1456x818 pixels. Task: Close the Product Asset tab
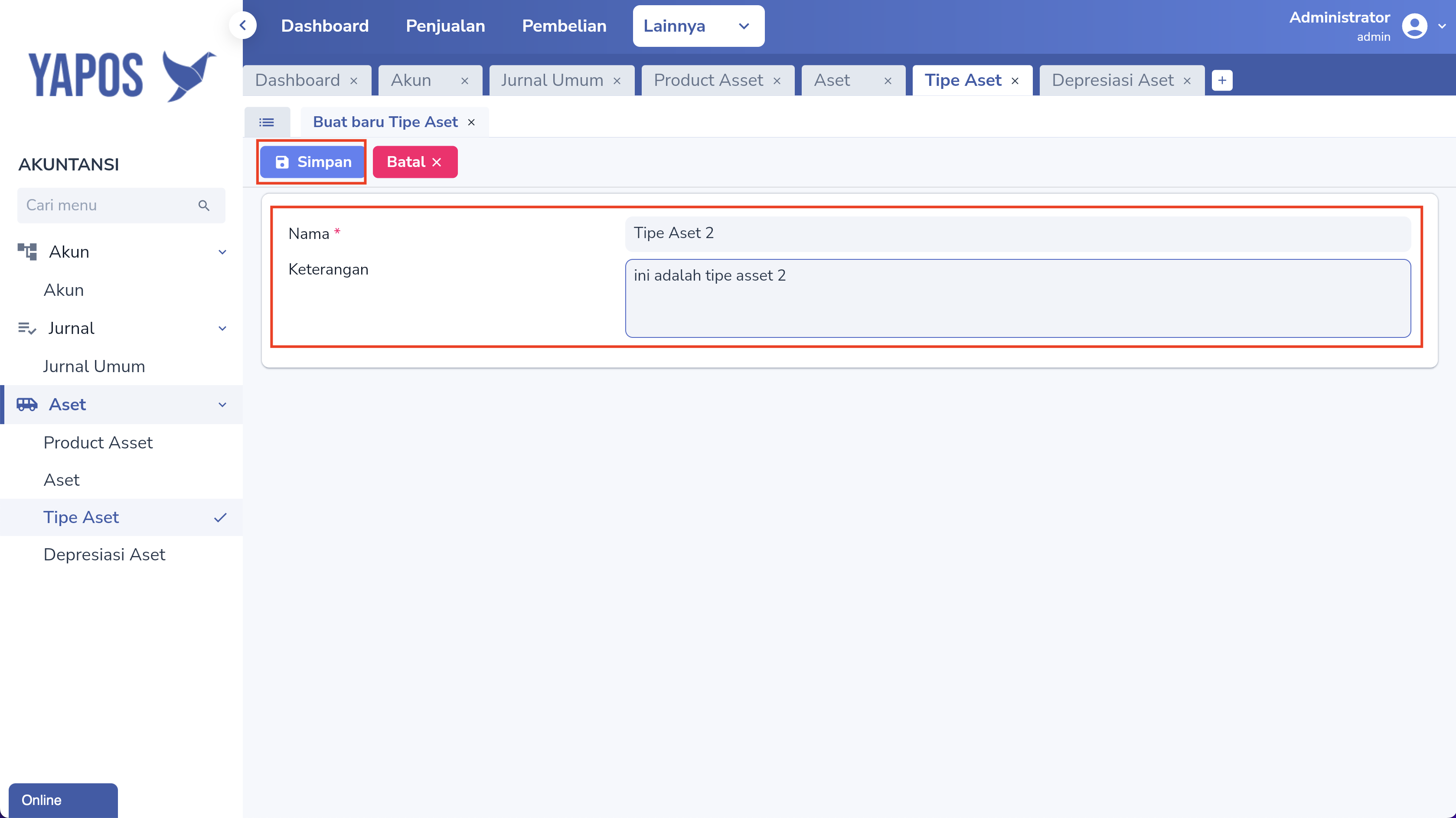click(777, 81)
